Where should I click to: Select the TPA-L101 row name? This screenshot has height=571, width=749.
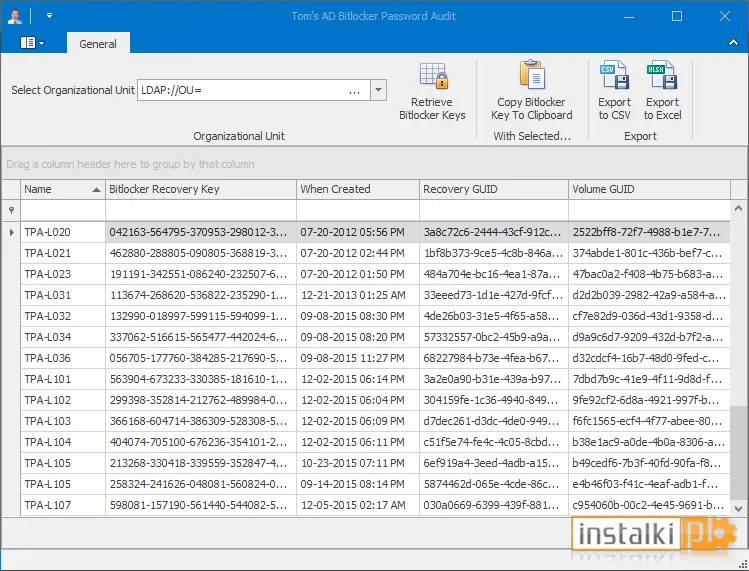(x=63, y=379)
